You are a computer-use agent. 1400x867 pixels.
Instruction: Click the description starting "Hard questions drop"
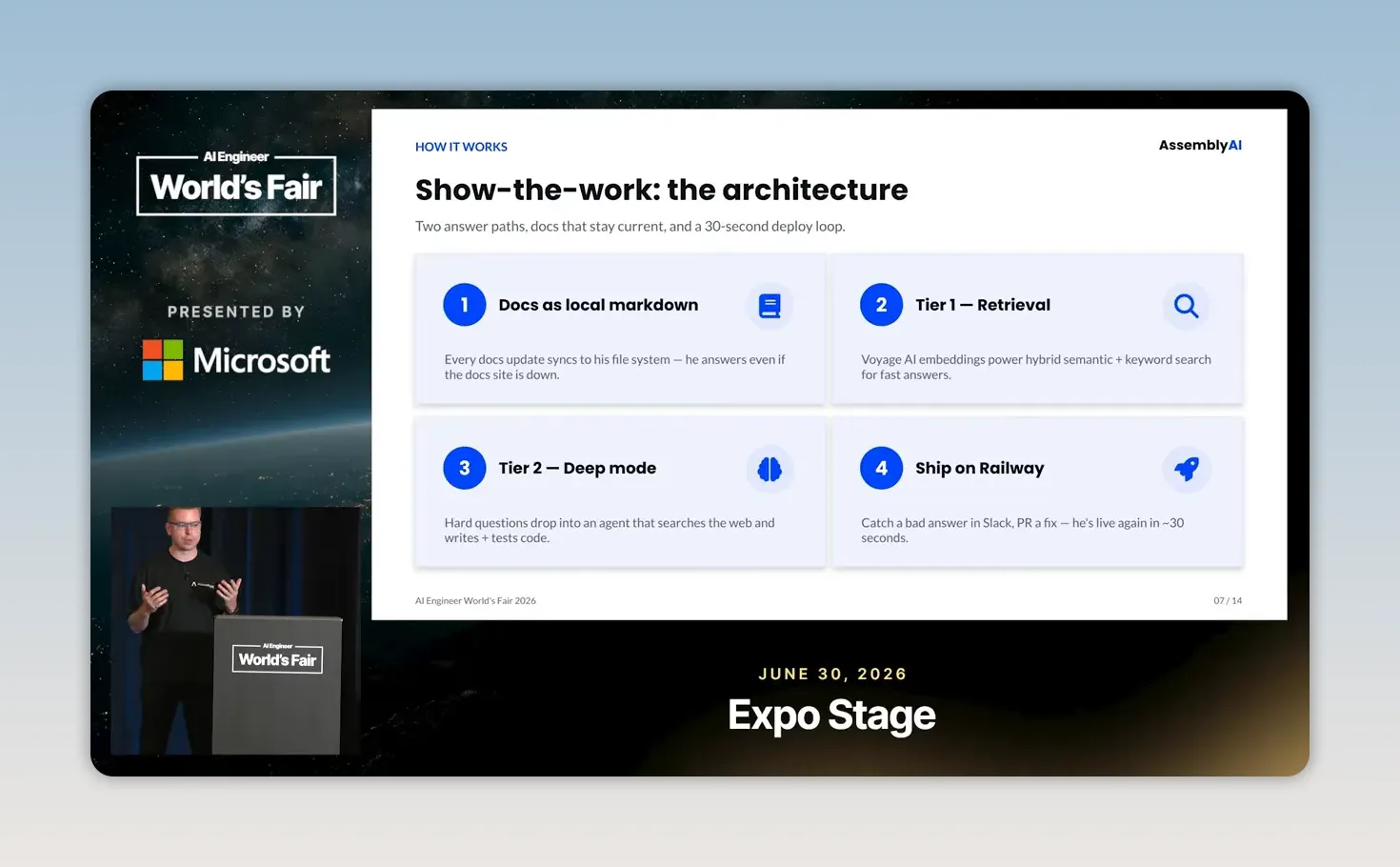tap(610, 530)
